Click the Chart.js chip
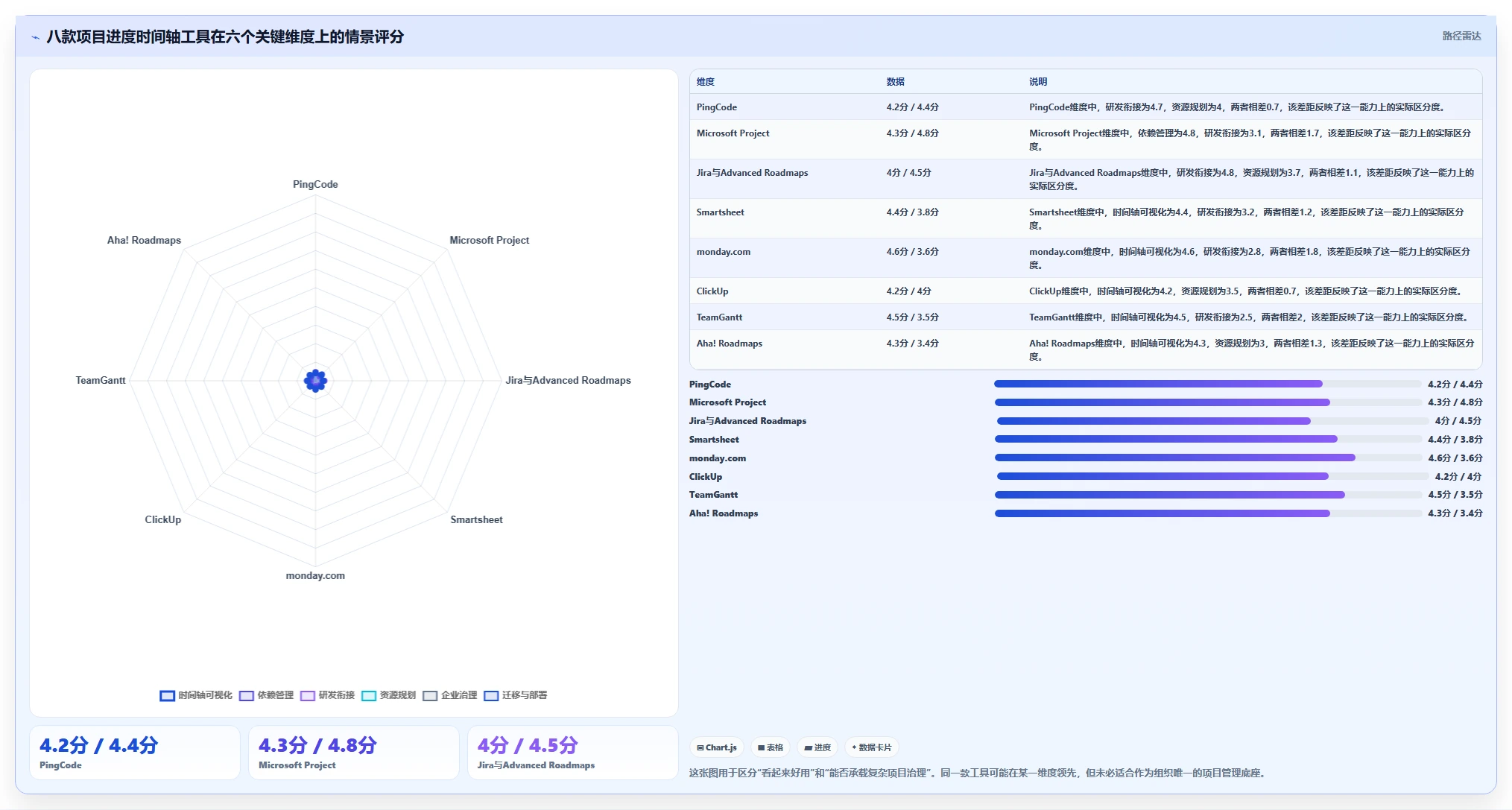 coord(717,747)
